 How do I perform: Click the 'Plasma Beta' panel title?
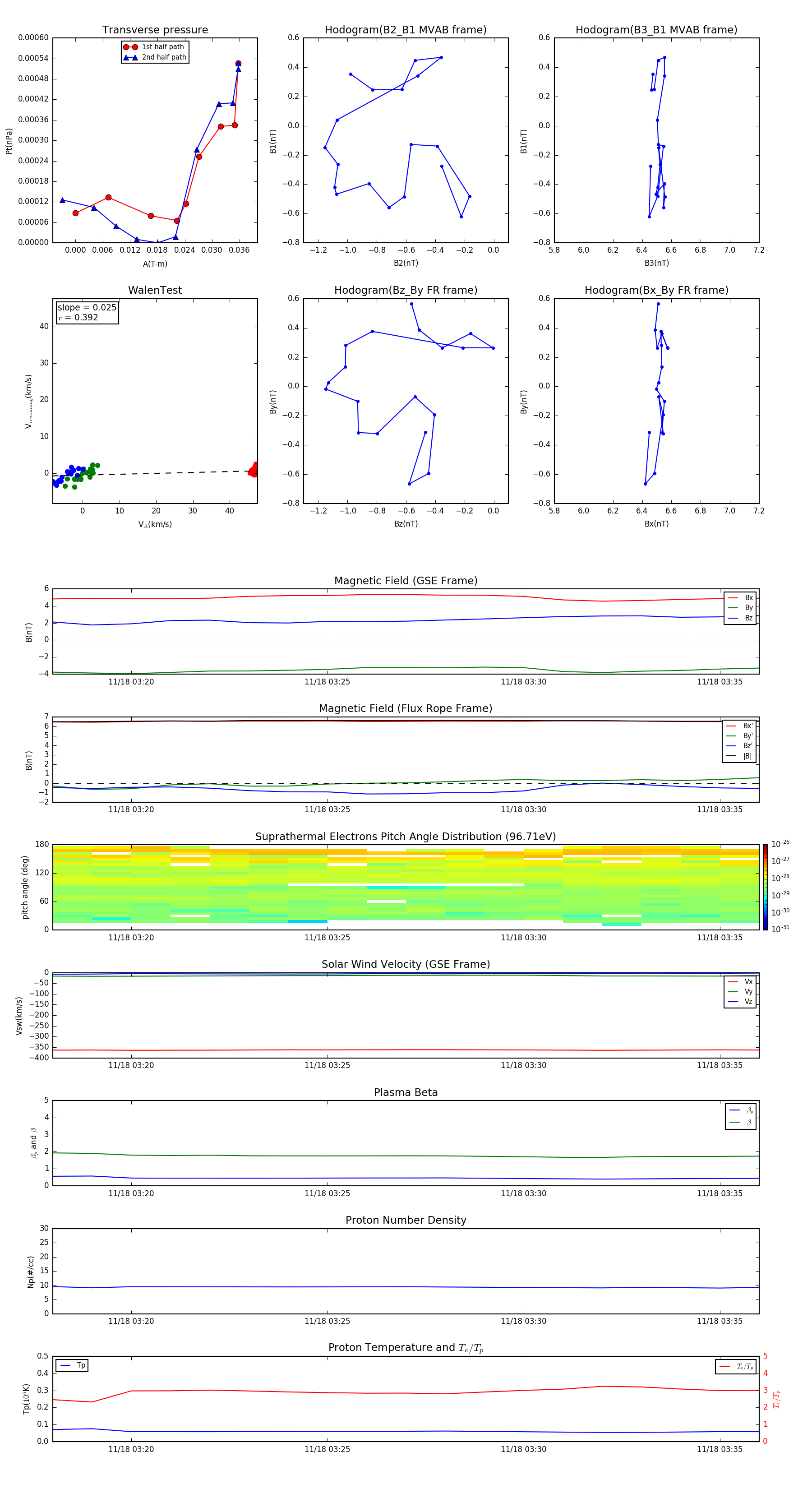[x=406, y=1093]
